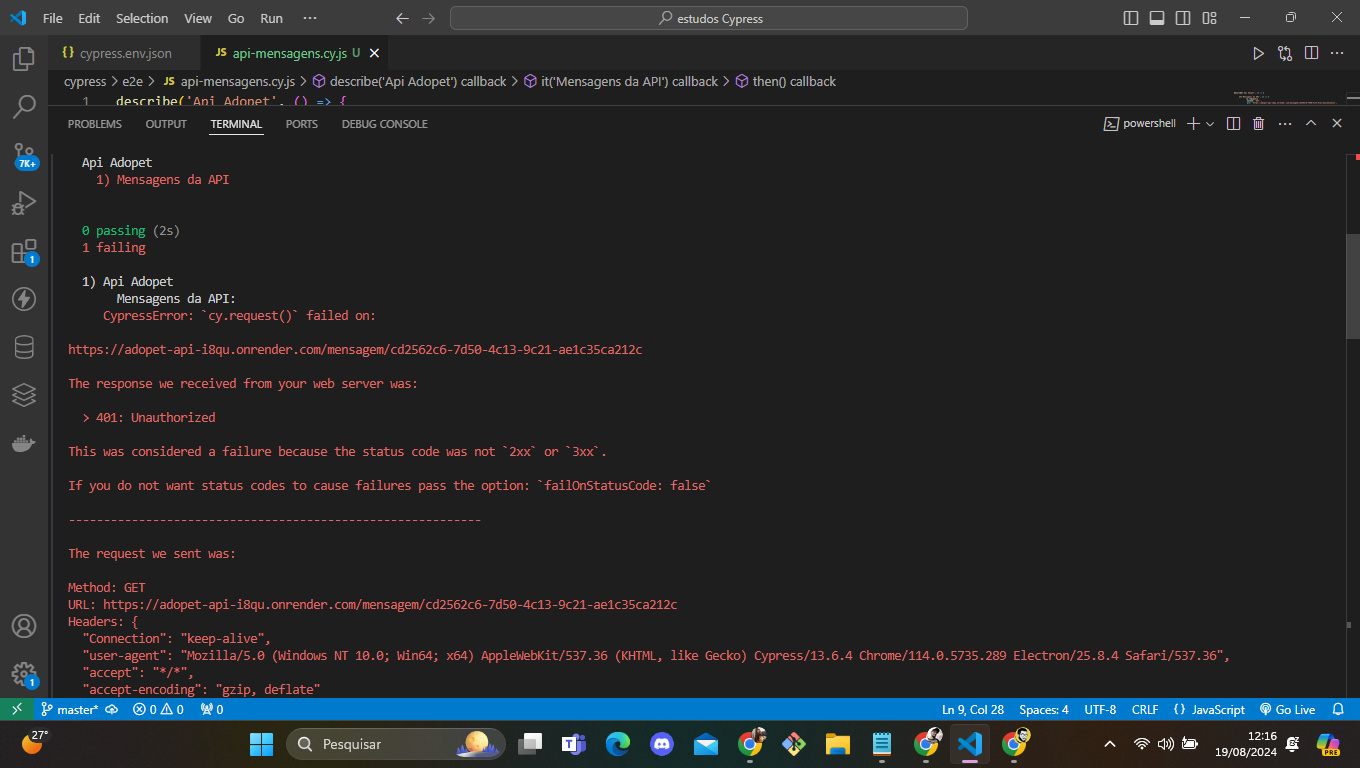
Task: Open then() callback breadcrumb
Action: tap(786, 82)
